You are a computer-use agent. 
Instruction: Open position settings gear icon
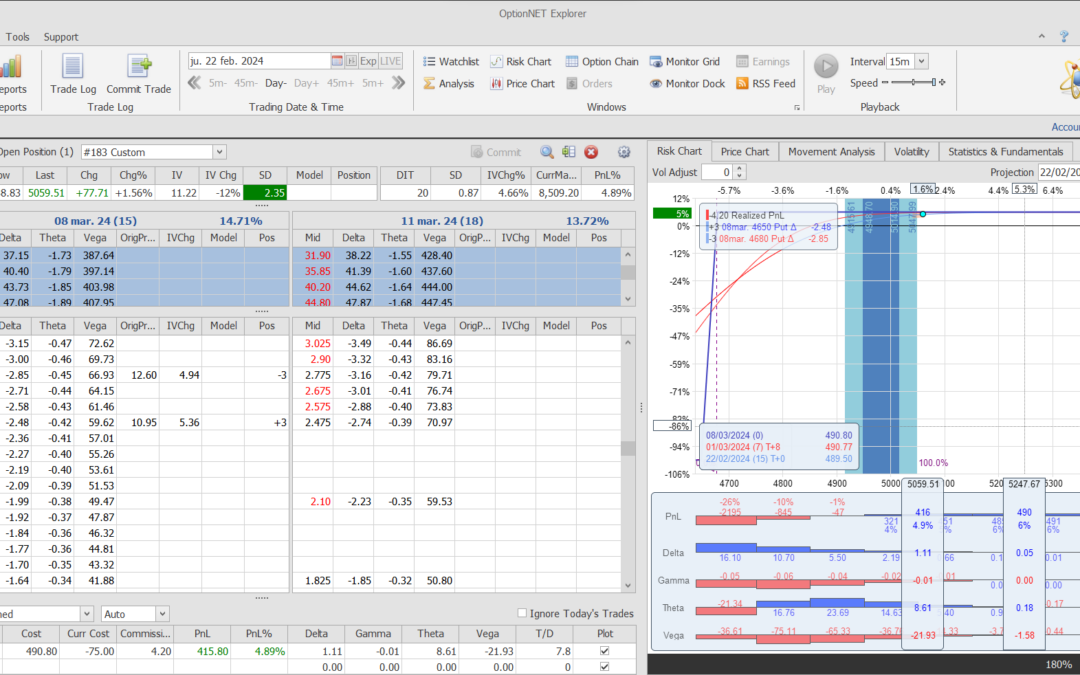point(624,152)
